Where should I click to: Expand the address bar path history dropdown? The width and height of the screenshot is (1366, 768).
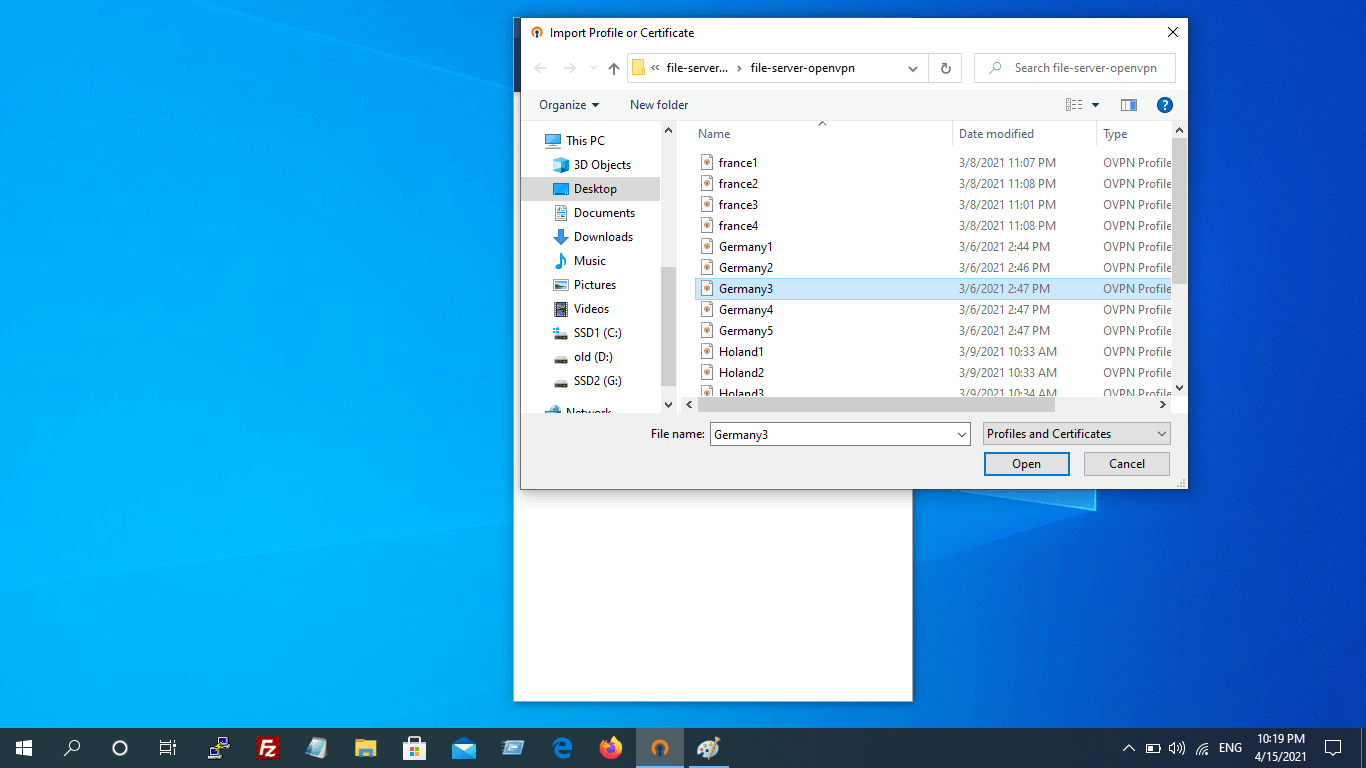click(912, 69)
